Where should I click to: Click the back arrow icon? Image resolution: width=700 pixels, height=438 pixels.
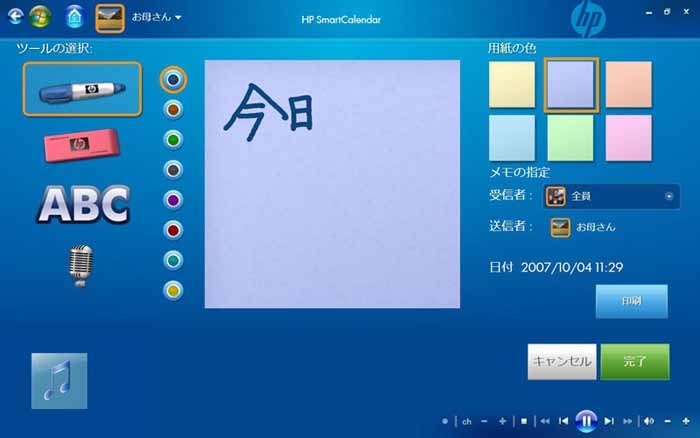coord(15,17)
